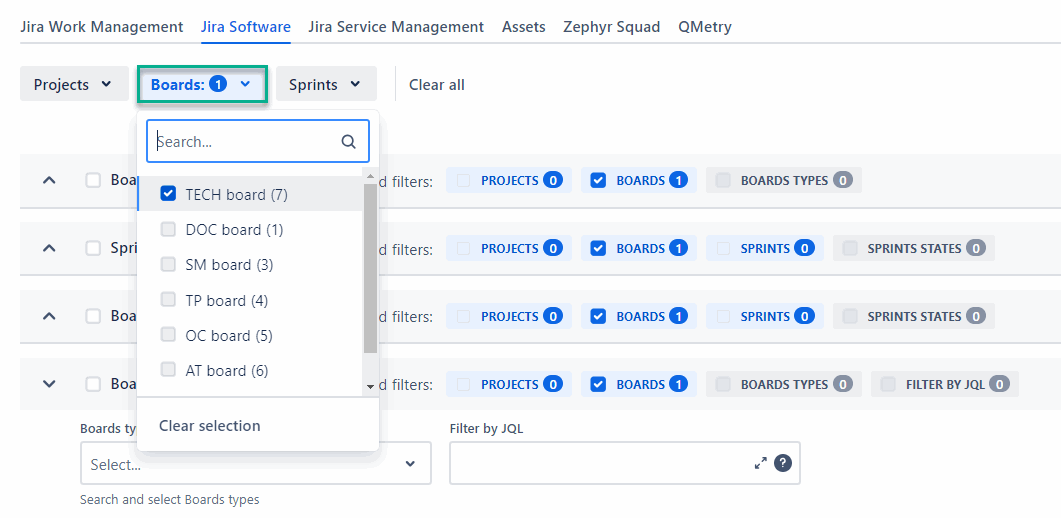Switch to the Jira Service Management tab
1061x518 pixels.
tap(396, 27)
